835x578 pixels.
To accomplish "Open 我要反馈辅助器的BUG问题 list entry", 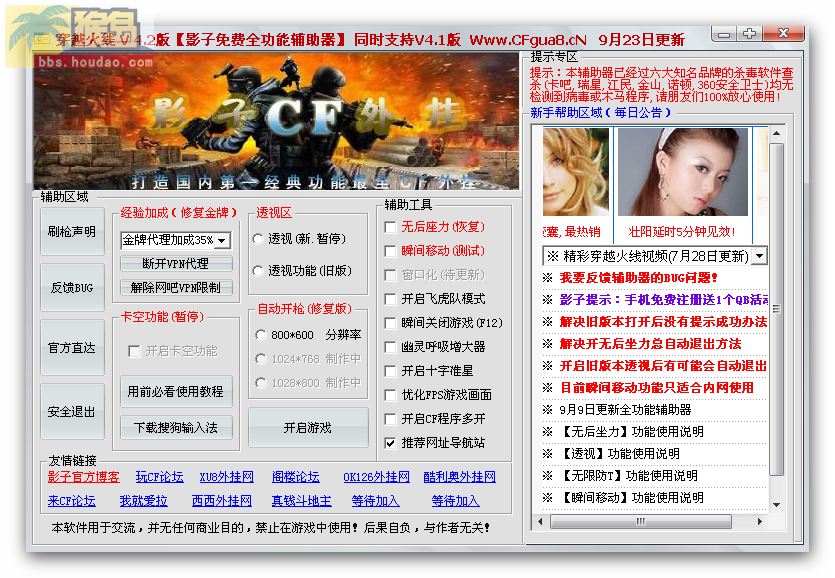I will click(638, 278).
